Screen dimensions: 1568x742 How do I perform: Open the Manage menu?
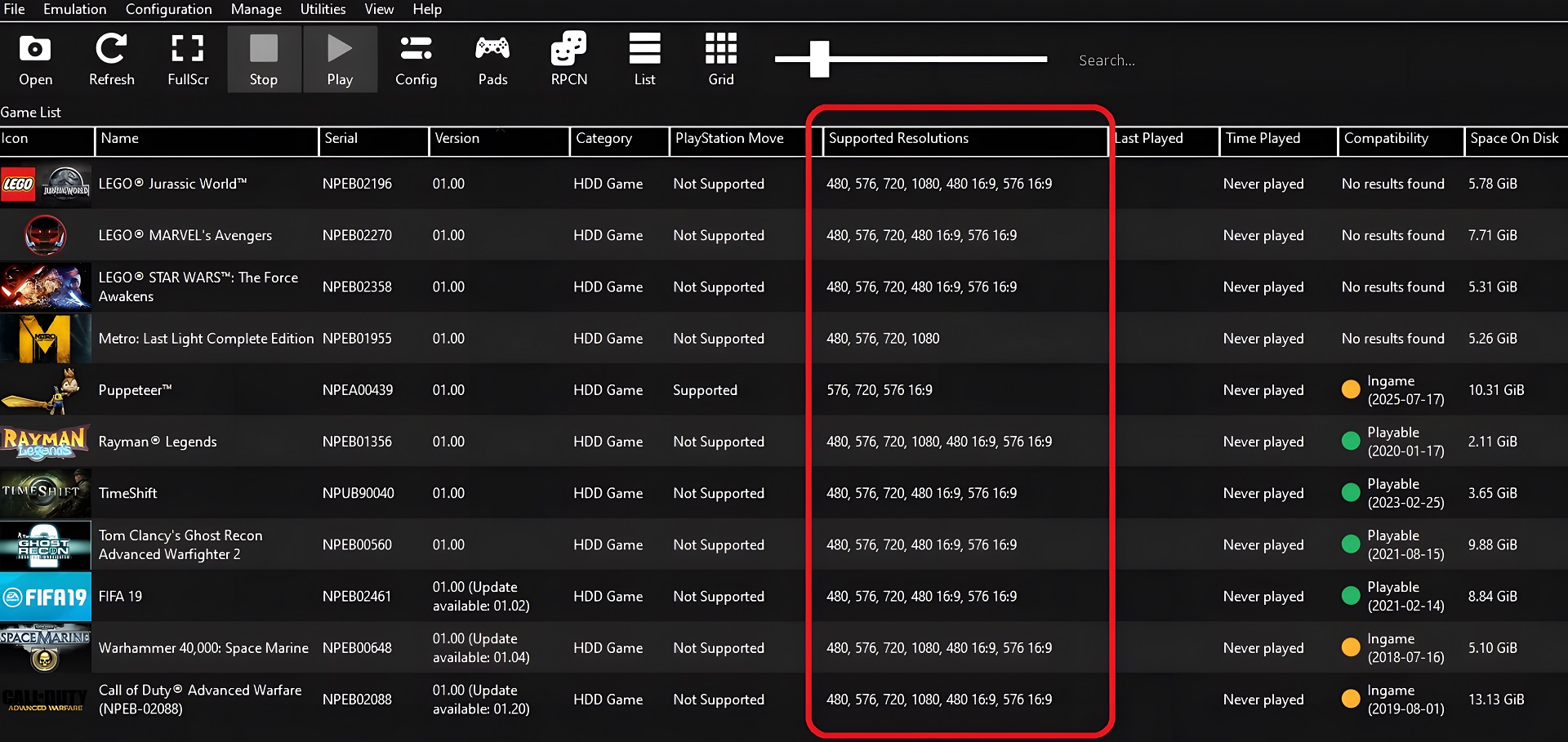(256, 9)
